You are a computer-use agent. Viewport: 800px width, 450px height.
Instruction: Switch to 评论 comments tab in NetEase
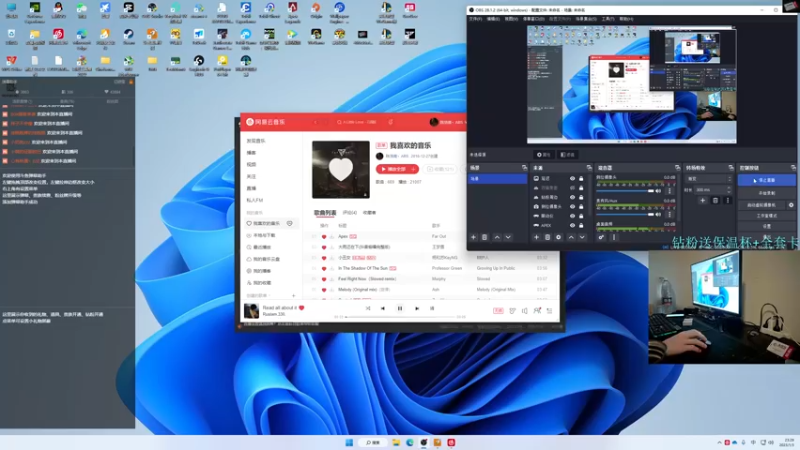click(x=349, y=212)
